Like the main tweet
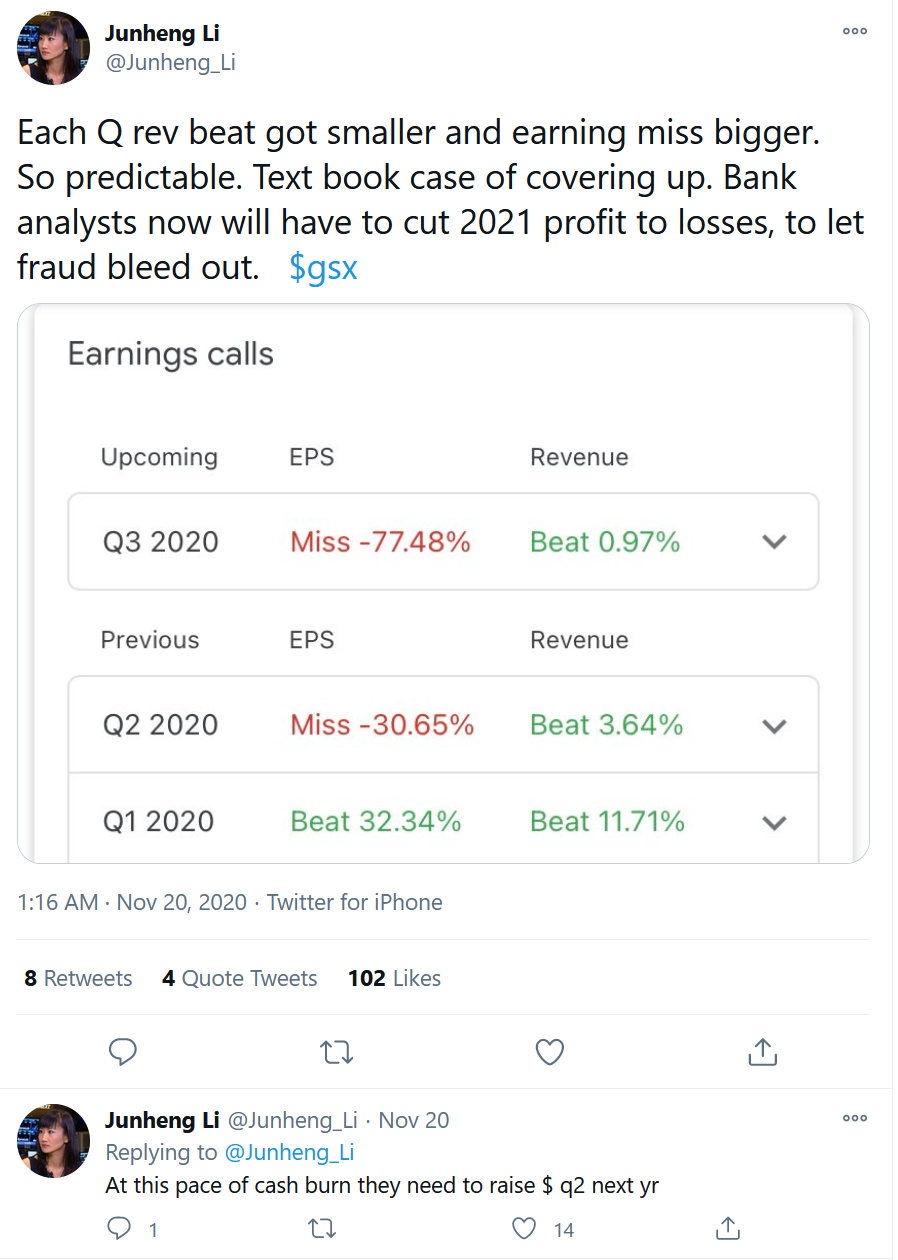898x1260 pixels. pyautogui.click(x=549, y=1051)
